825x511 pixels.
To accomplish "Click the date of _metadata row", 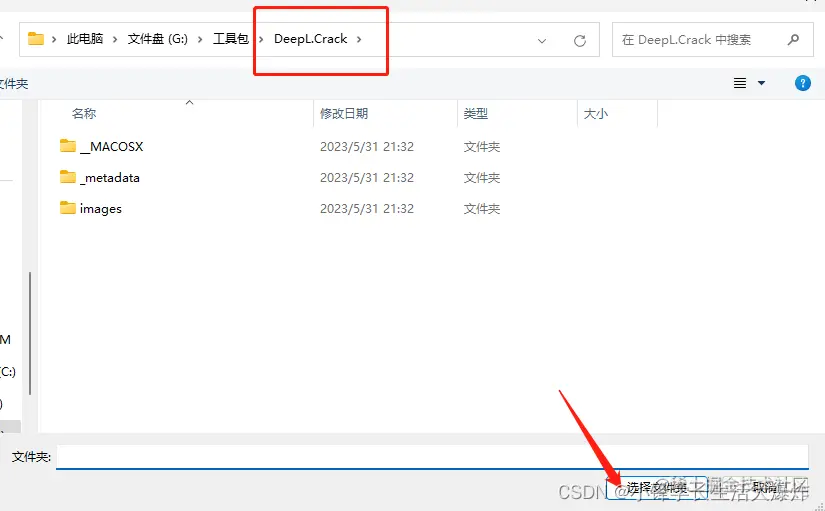I will (367, 177).
